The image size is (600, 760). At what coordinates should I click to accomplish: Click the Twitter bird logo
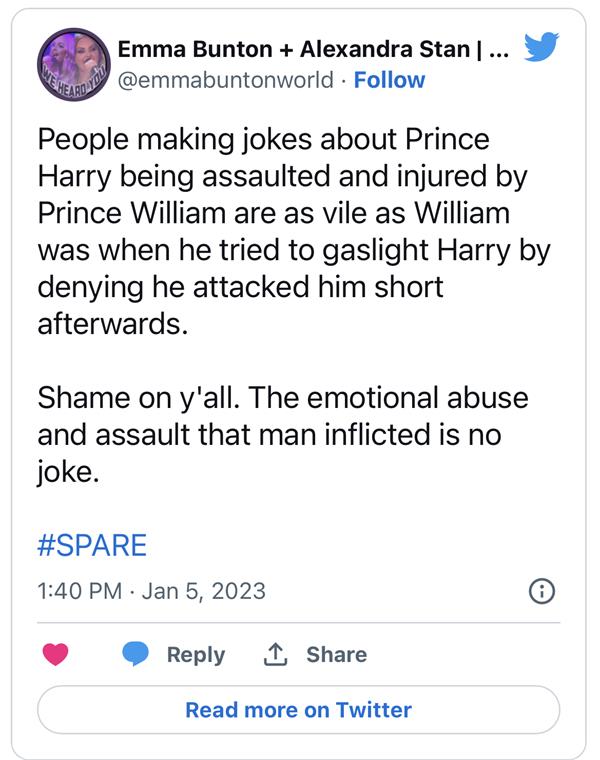[543, 47]
